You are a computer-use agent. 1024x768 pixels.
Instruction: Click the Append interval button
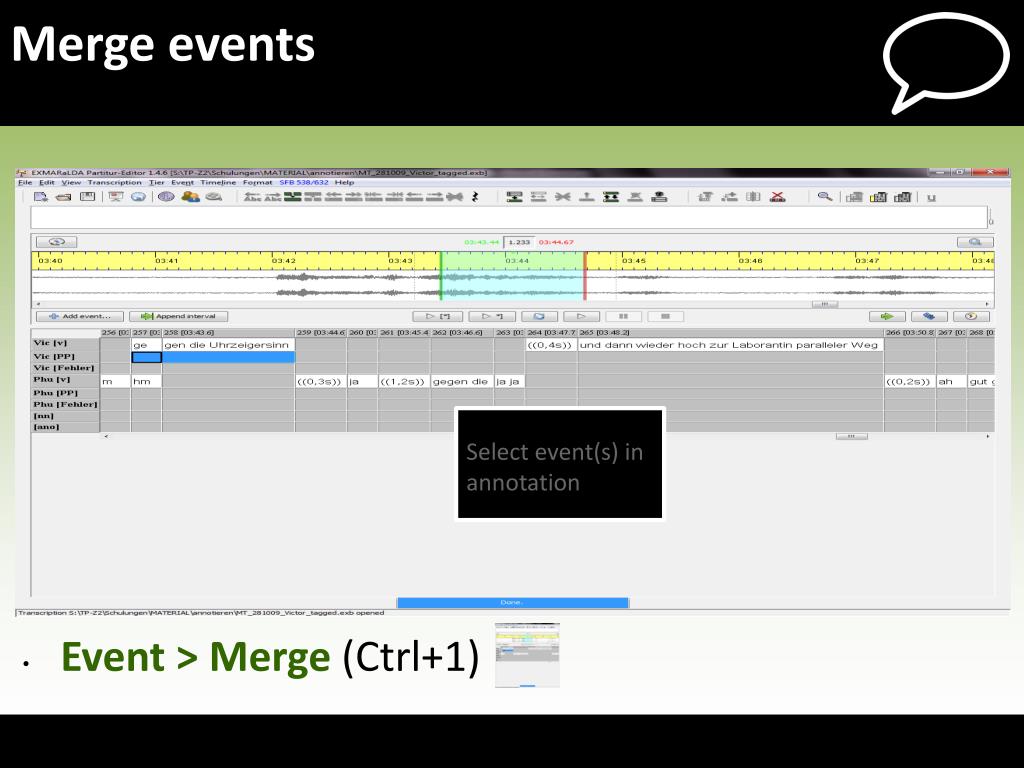click(178, 316)
